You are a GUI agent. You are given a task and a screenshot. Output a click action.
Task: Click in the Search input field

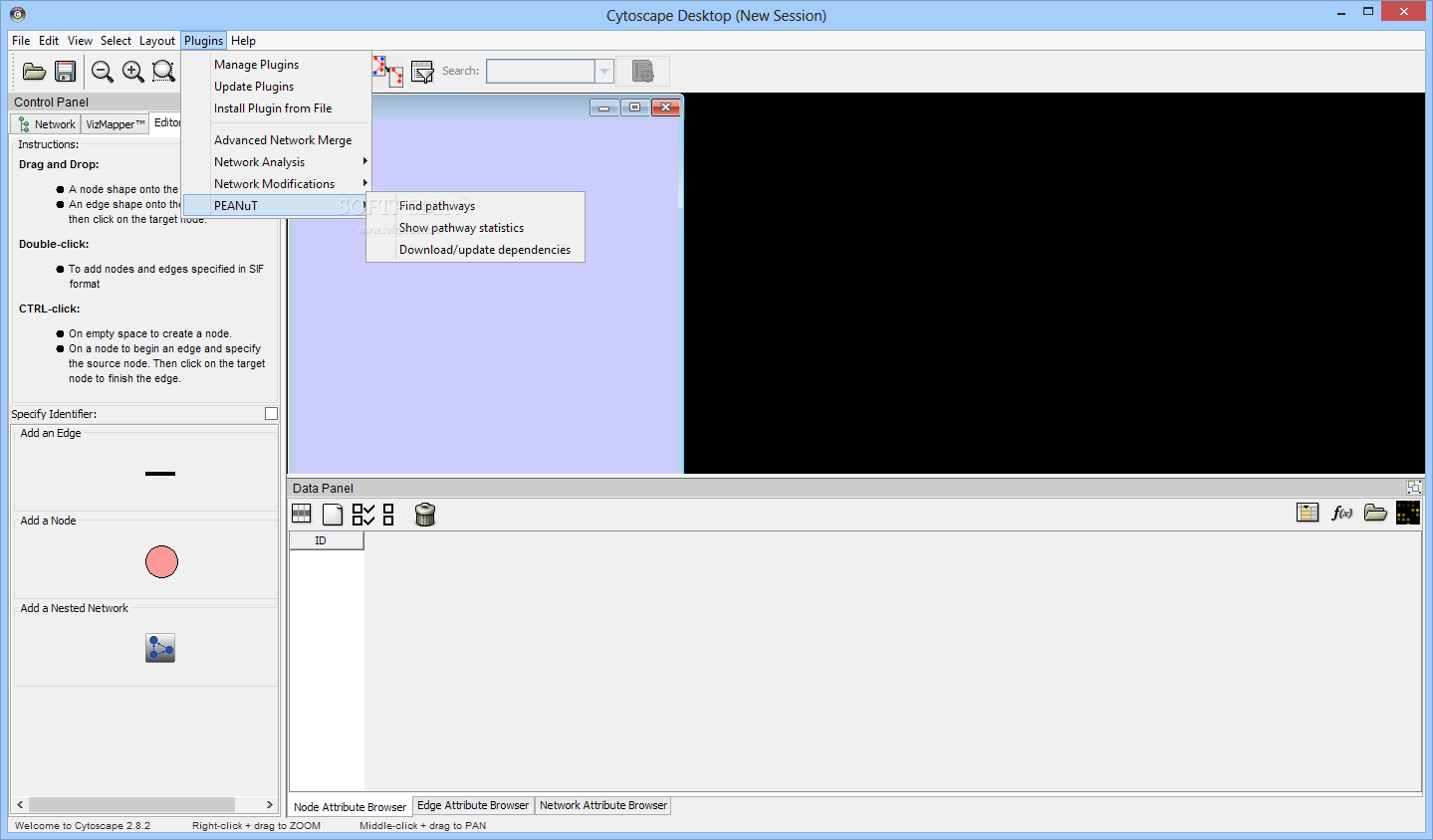(541, 71)
